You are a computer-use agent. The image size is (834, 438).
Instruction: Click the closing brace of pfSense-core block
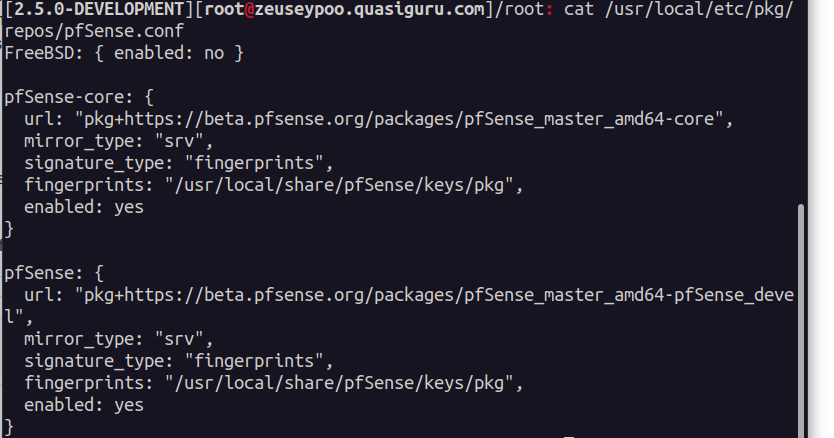click(x=9, y=229)
